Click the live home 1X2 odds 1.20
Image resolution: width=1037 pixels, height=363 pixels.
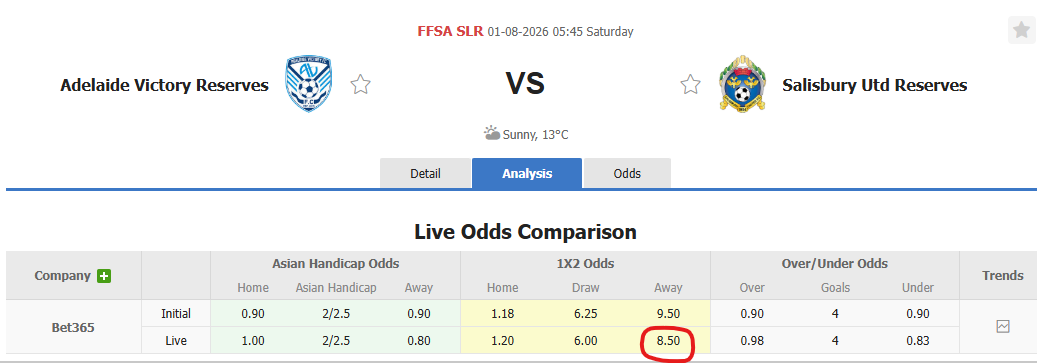coord(503,341)
